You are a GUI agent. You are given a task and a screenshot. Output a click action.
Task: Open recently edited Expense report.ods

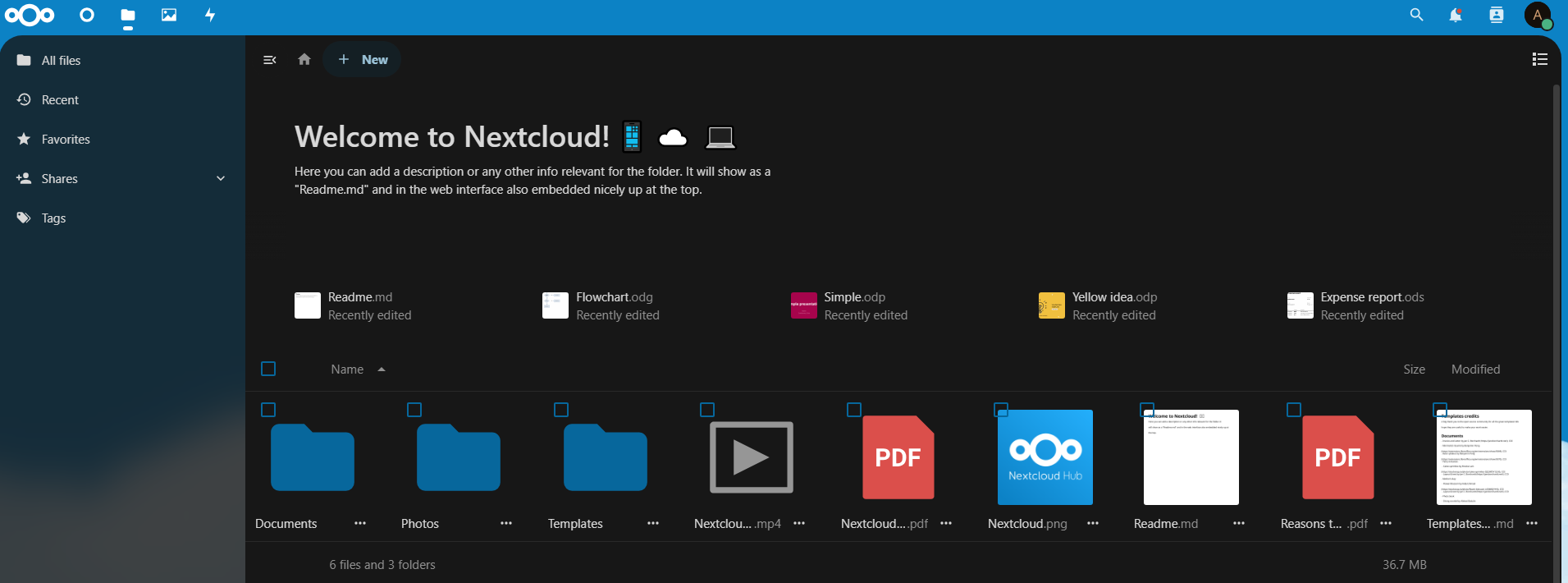(x=1355, y=305)
